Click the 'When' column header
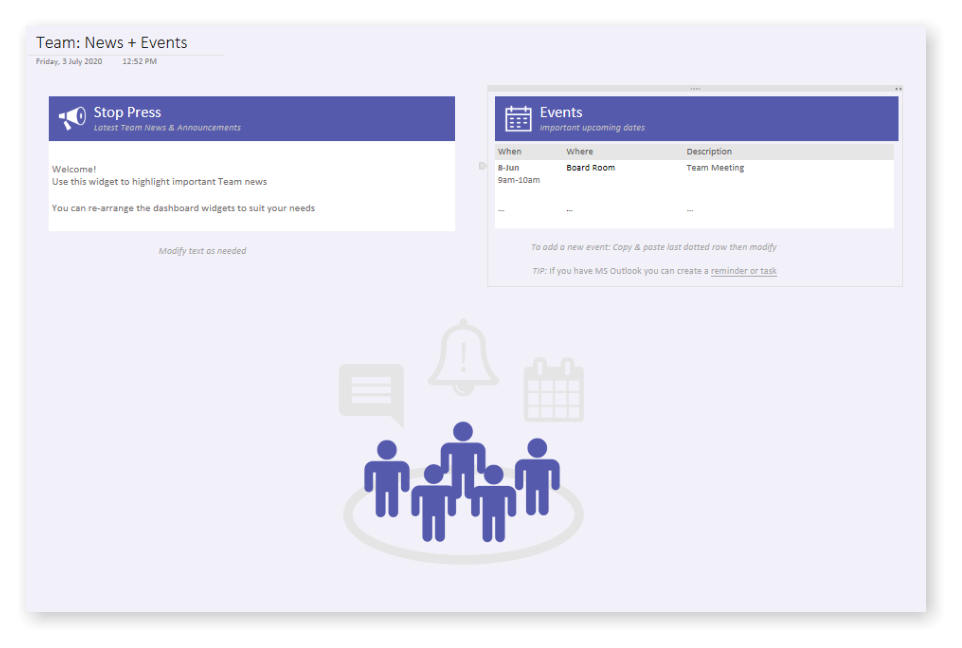 (509, 152)
